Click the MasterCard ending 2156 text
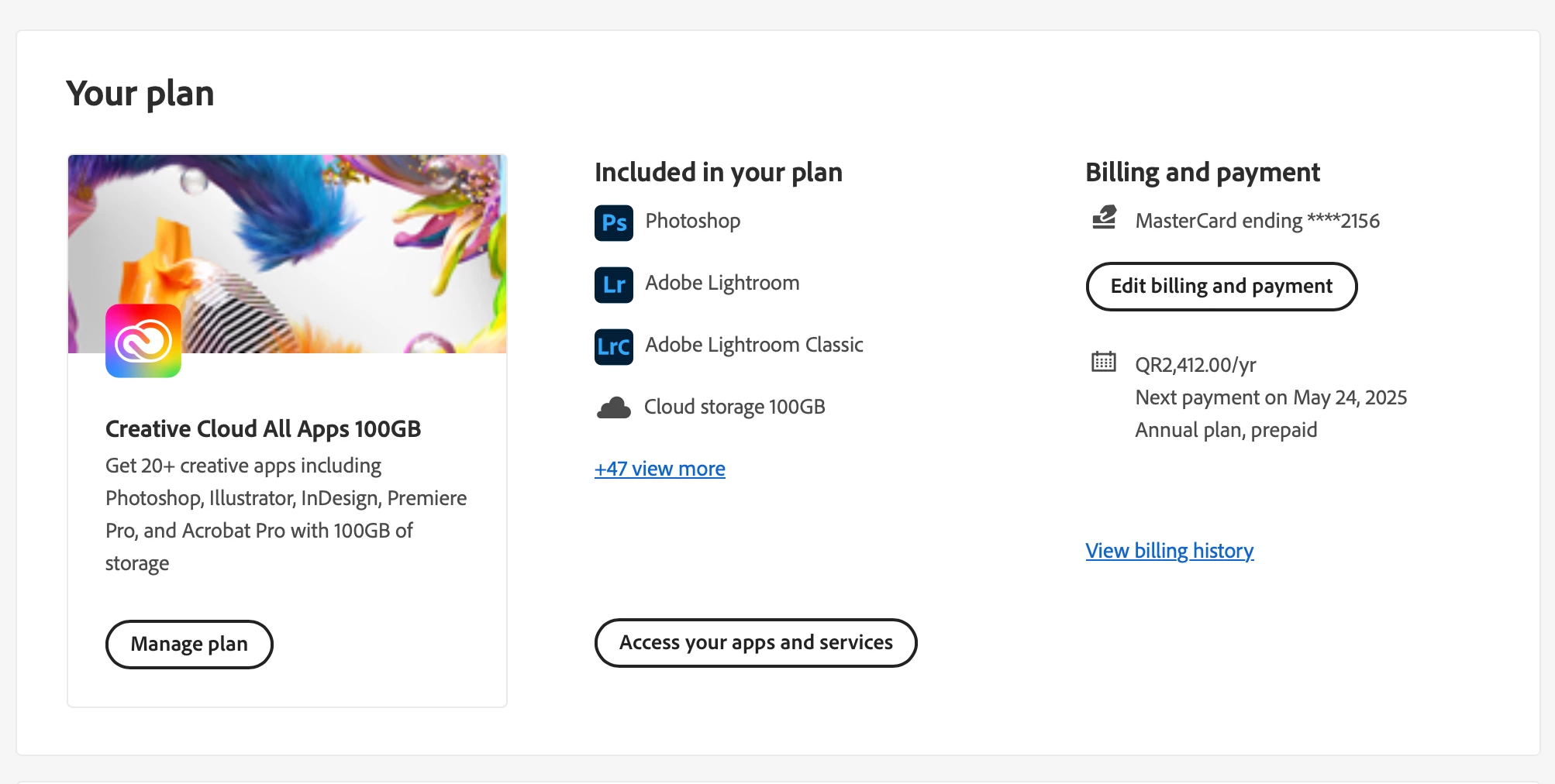 coord(1257,221)
